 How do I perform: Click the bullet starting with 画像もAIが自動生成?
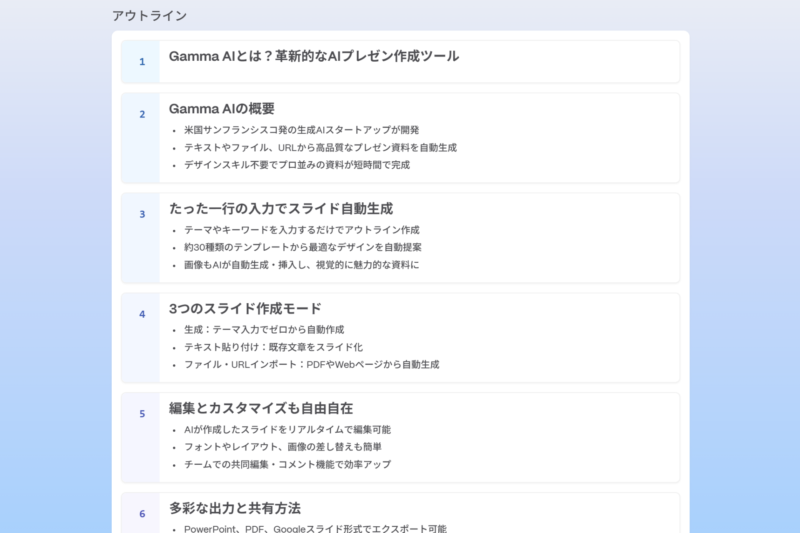[301, 265]
